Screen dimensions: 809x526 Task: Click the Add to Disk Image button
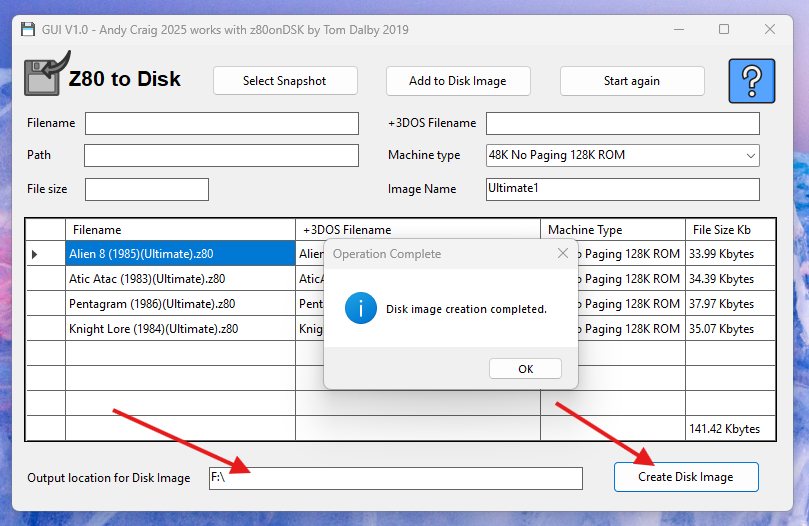457,81
